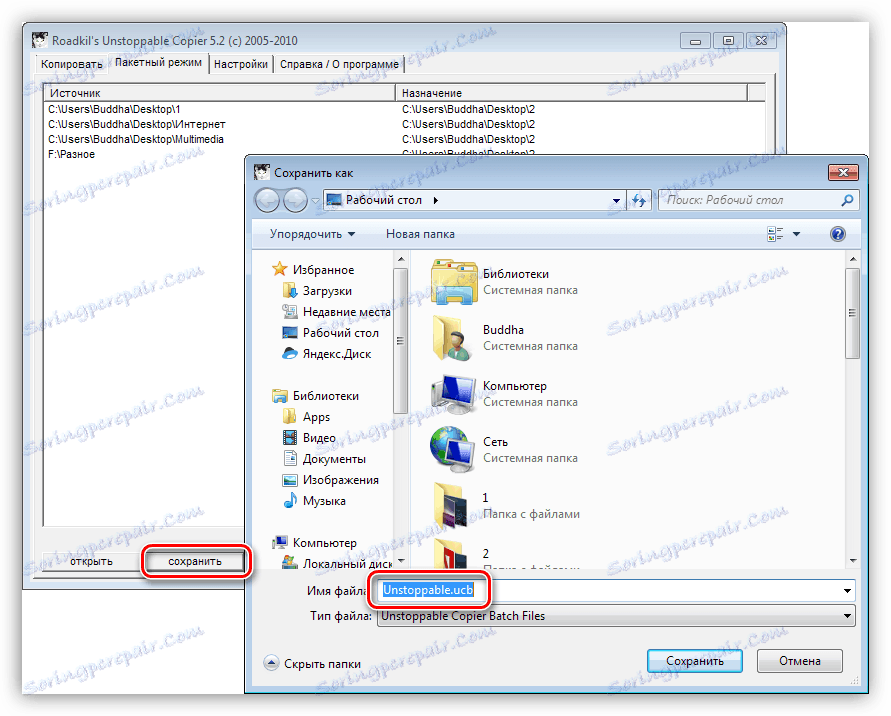
Task: Click the Сохранить как dialog title icon
Action: pos(261,172)
